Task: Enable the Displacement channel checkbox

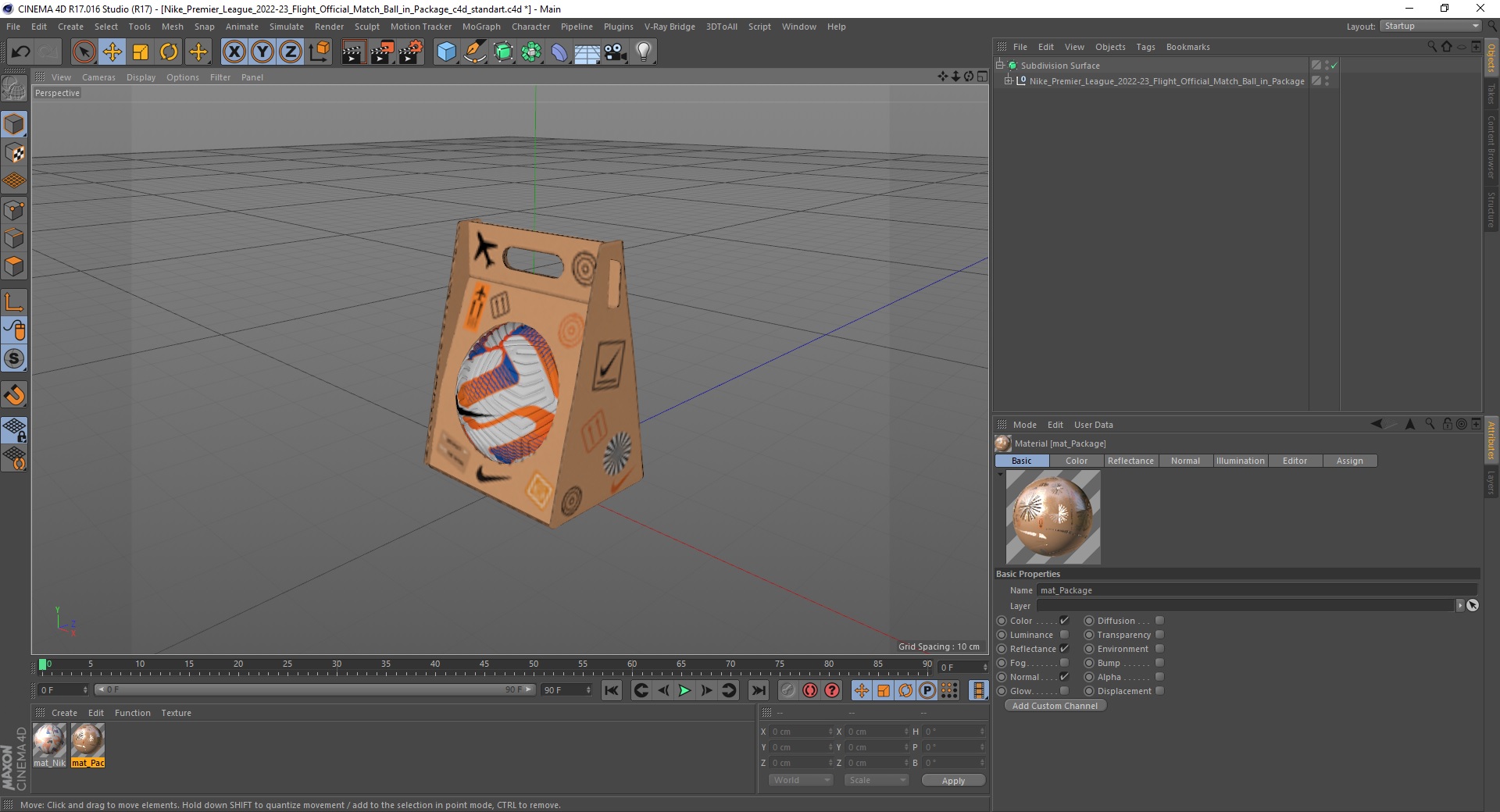Action: pos(1159,691)
